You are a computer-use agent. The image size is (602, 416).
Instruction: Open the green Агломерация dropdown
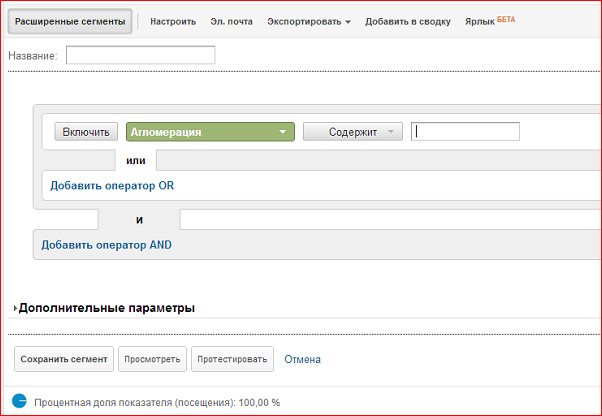pyautogui.click(x=209, y=132)
